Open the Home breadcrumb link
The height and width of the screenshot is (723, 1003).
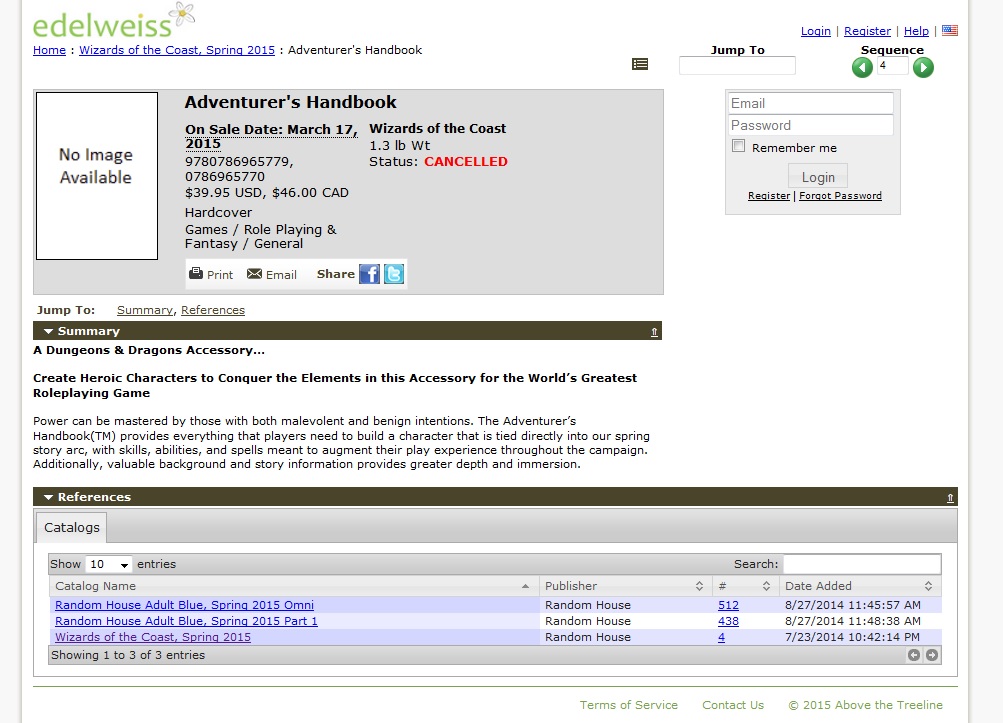coord(49,50)
